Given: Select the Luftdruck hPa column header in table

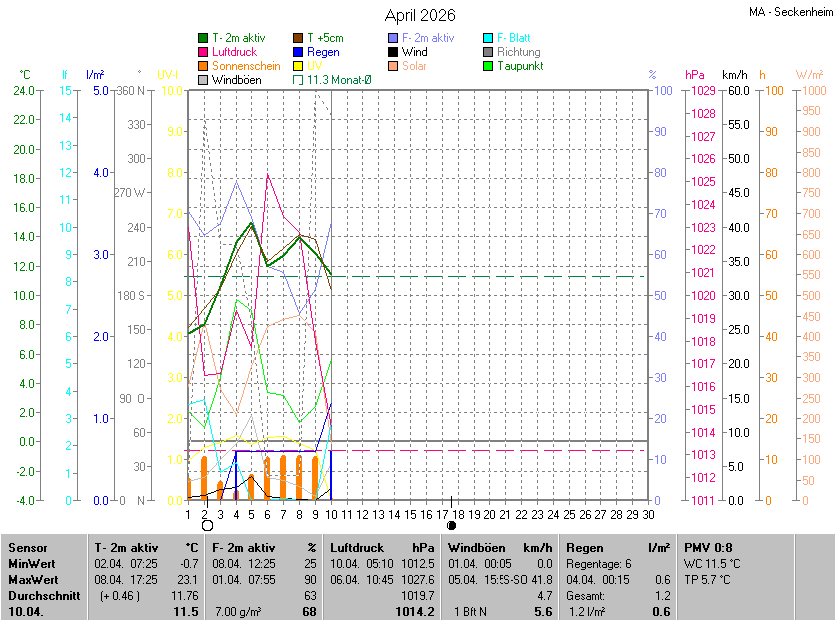Looking at the screenshot, I should coord(382,548).
